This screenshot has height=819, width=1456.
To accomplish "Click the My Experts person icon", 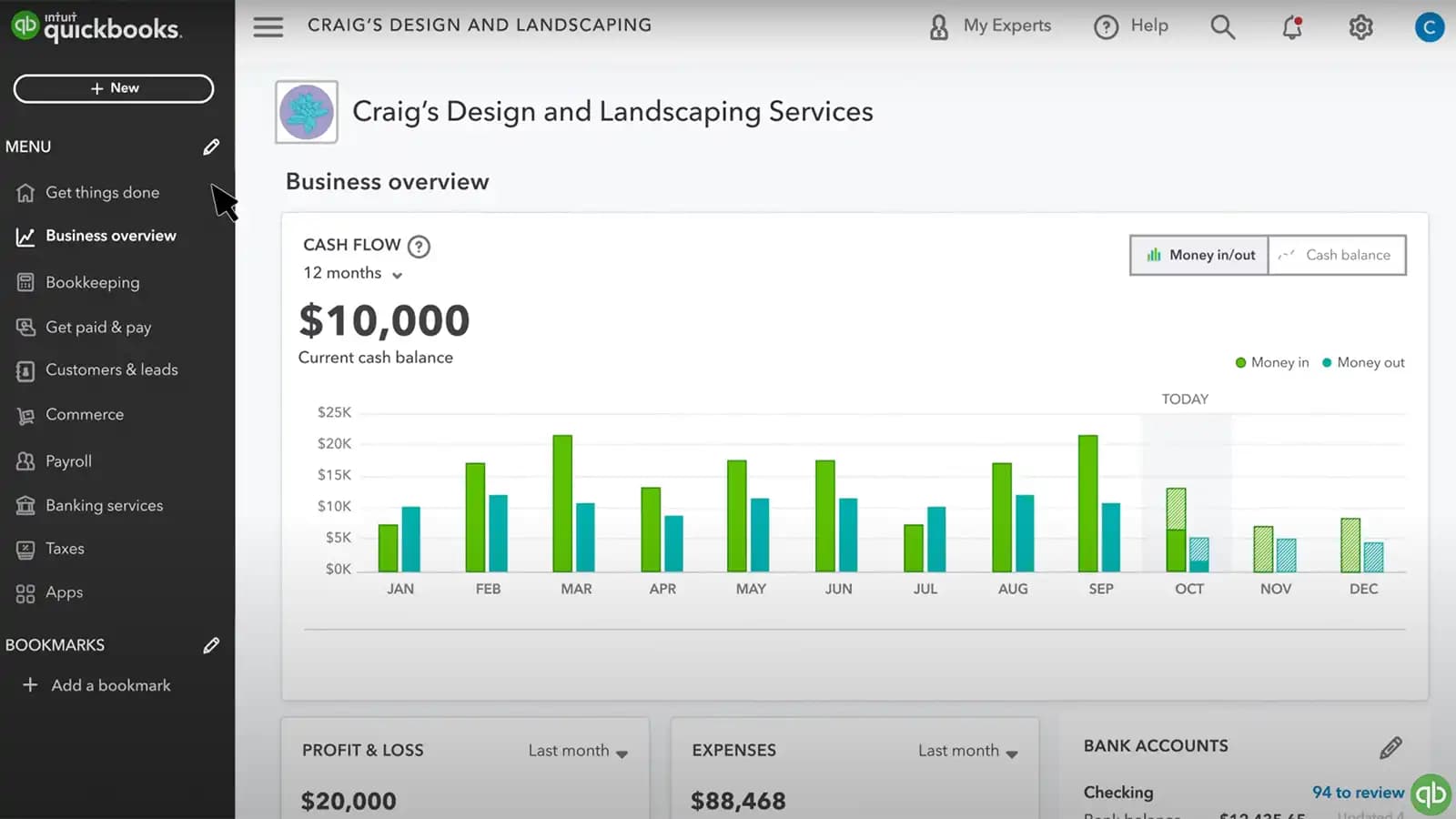I will [x=938, y=27].
